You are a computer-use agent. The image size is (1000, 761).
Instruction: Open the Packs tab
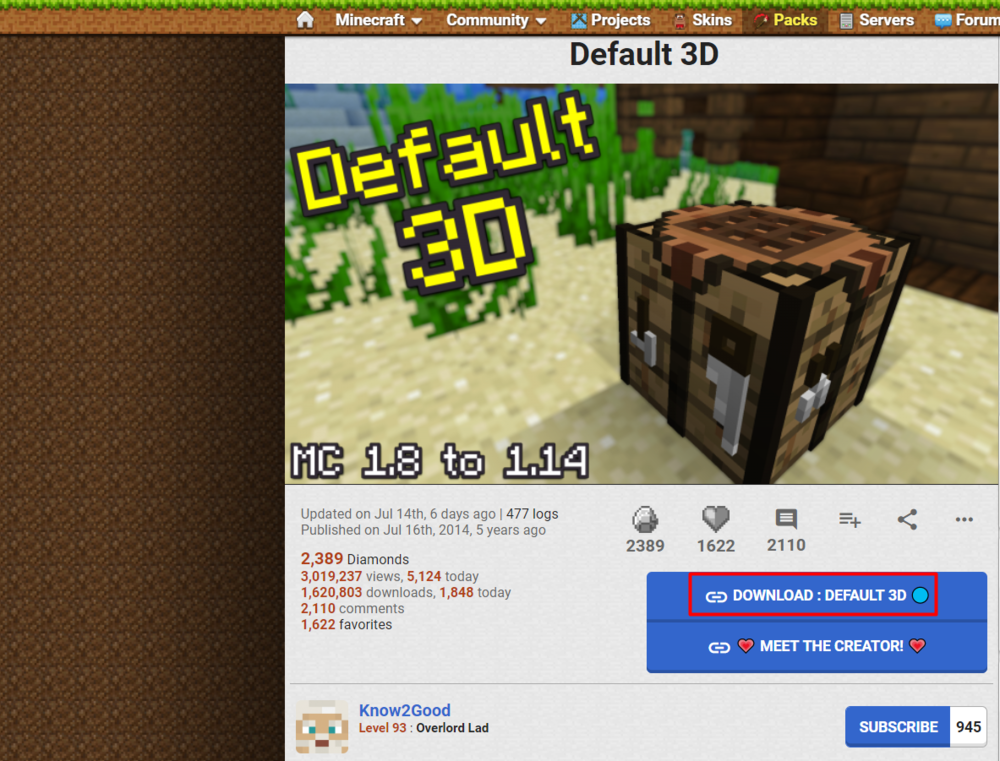click(785, 20)
